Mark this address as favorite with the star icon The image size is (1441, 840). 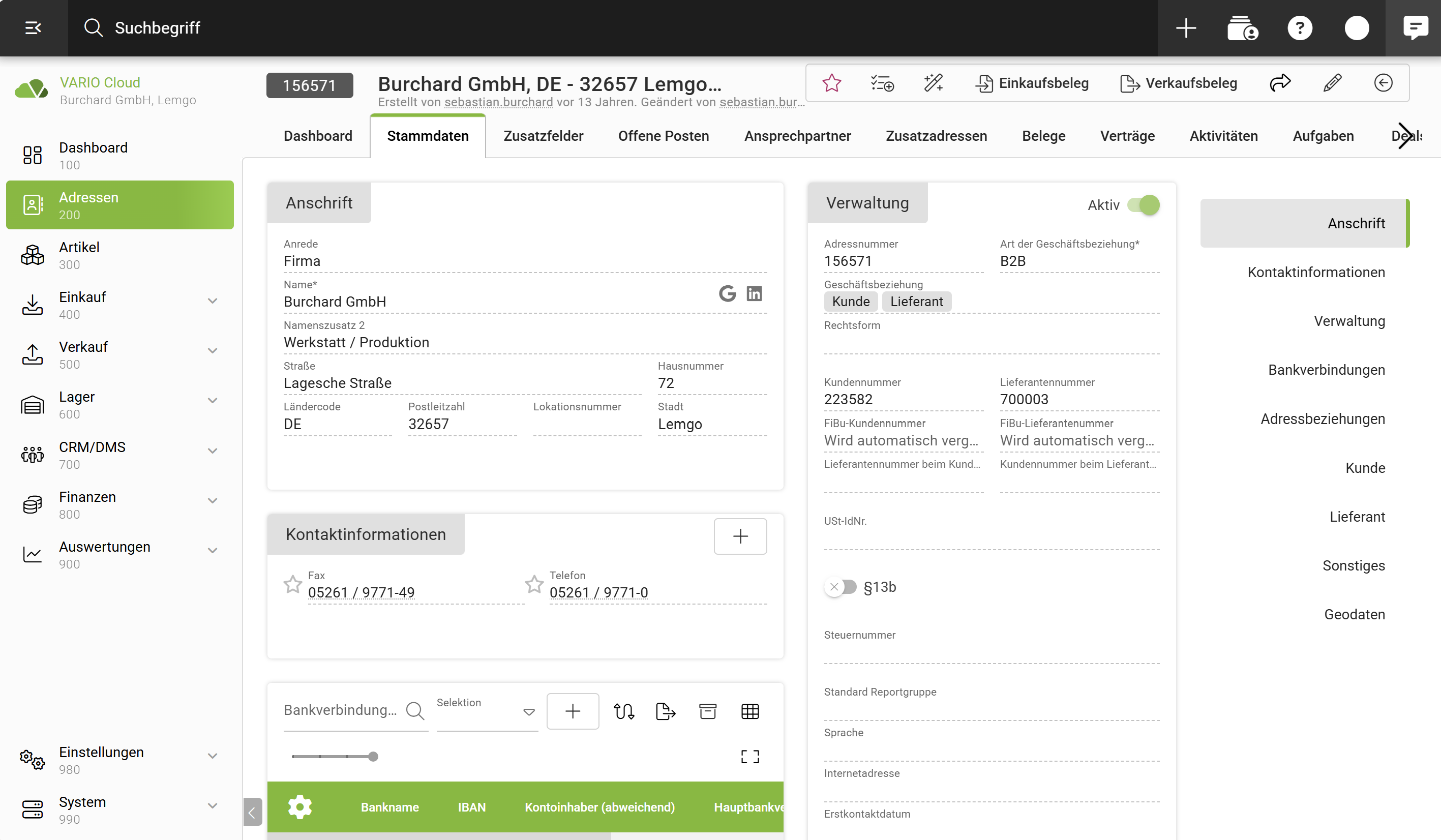click(831, 83)
